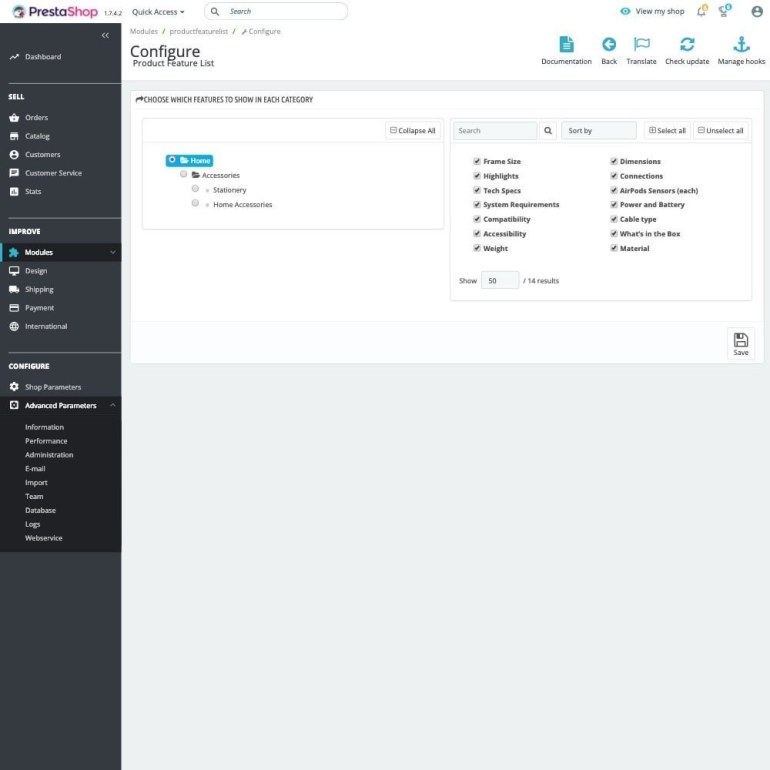Open the trophy icon in the header
770x770 pixels.
724,11
